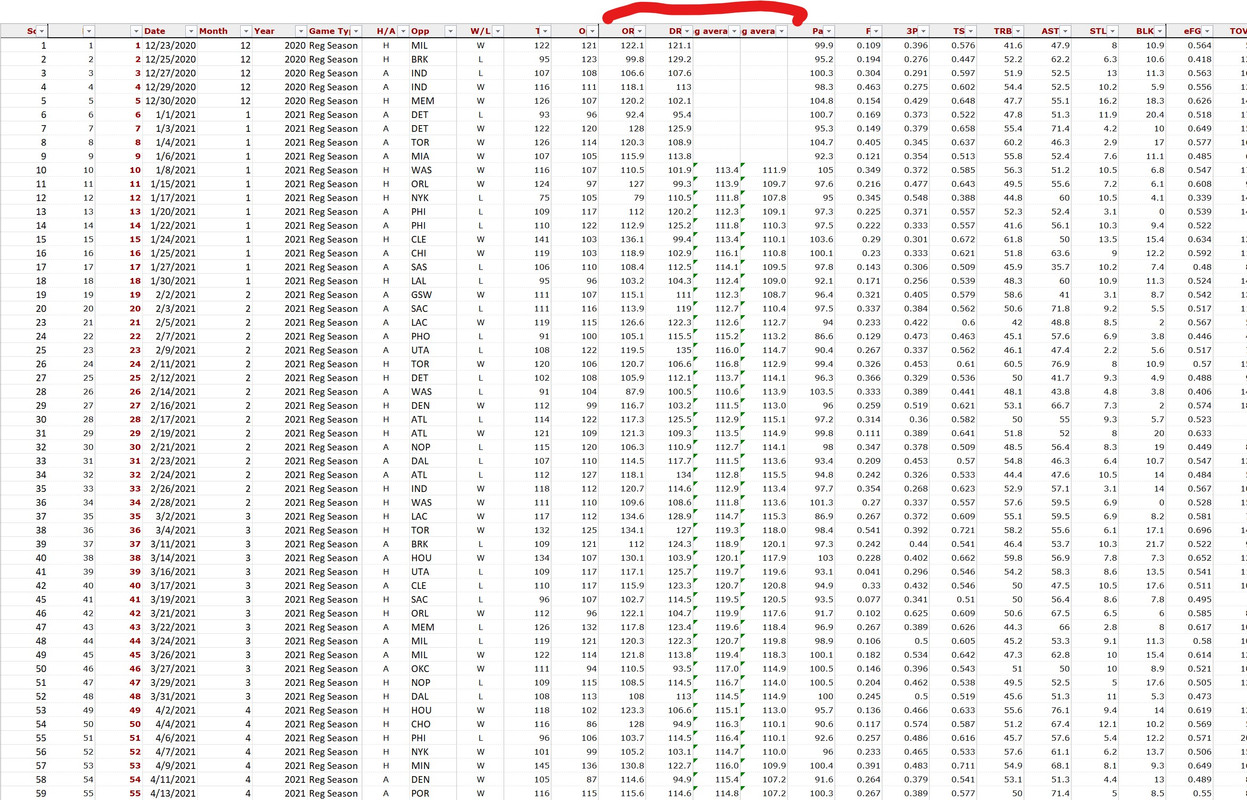Click OR value 136.1 in the CLE row
The image size is (1247, 800).
click(624, 239)
